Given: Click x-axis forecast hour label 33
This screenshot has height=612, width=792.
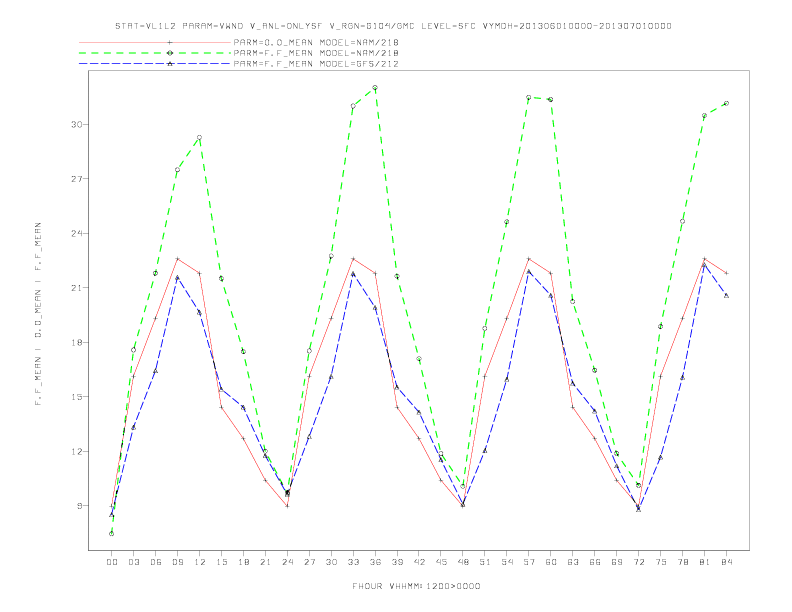Looking at the screenshot, I should point(353,562).
